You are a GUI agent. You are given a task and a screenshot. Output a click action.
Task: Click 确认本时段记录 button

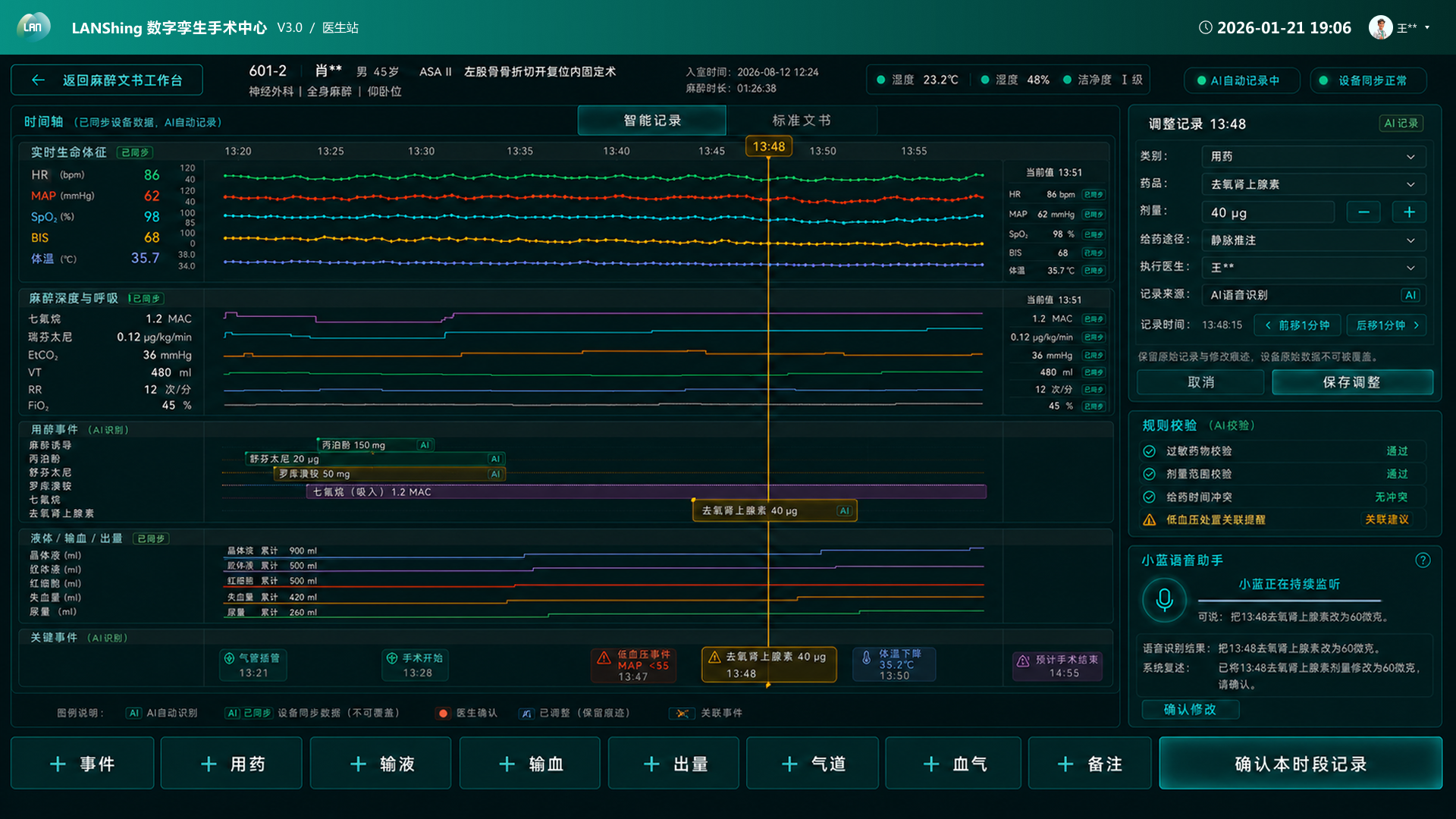1301,764
